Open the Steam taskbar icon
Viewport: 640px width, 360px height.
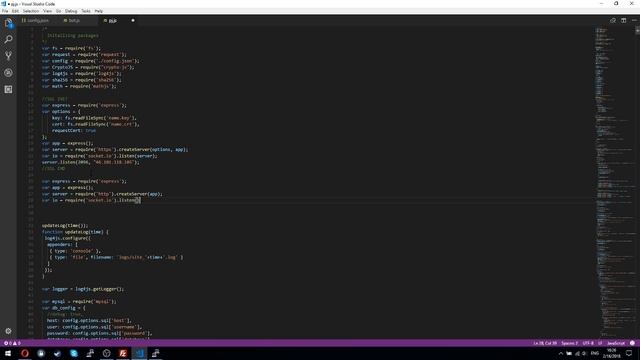coord(57,353)
